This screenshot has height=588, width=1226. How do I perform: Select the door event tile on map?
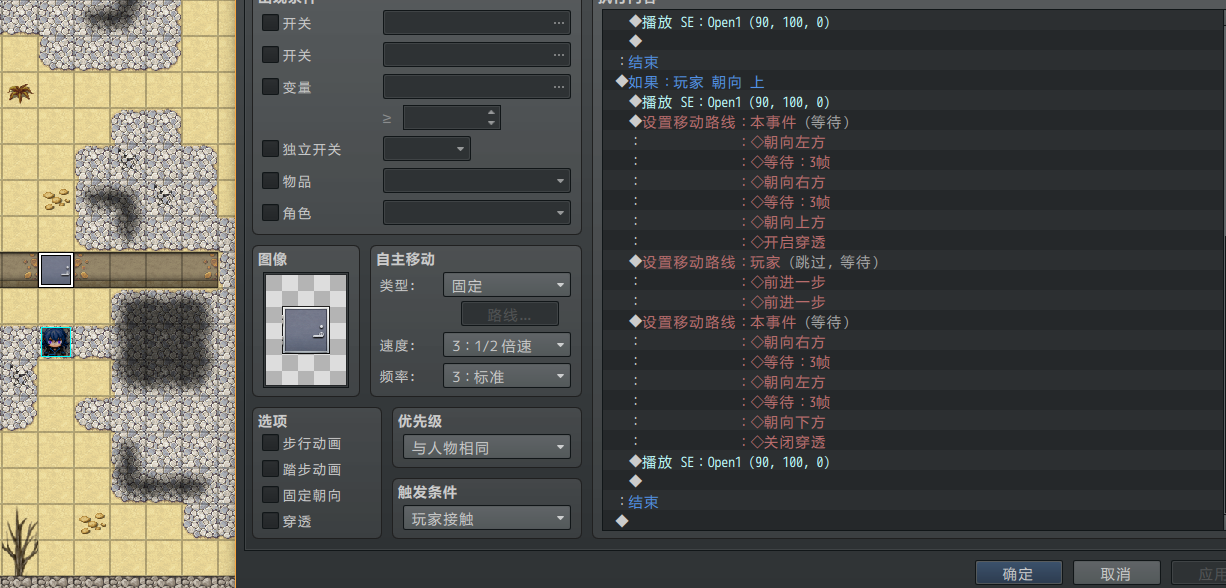click(x=56, y=270)
